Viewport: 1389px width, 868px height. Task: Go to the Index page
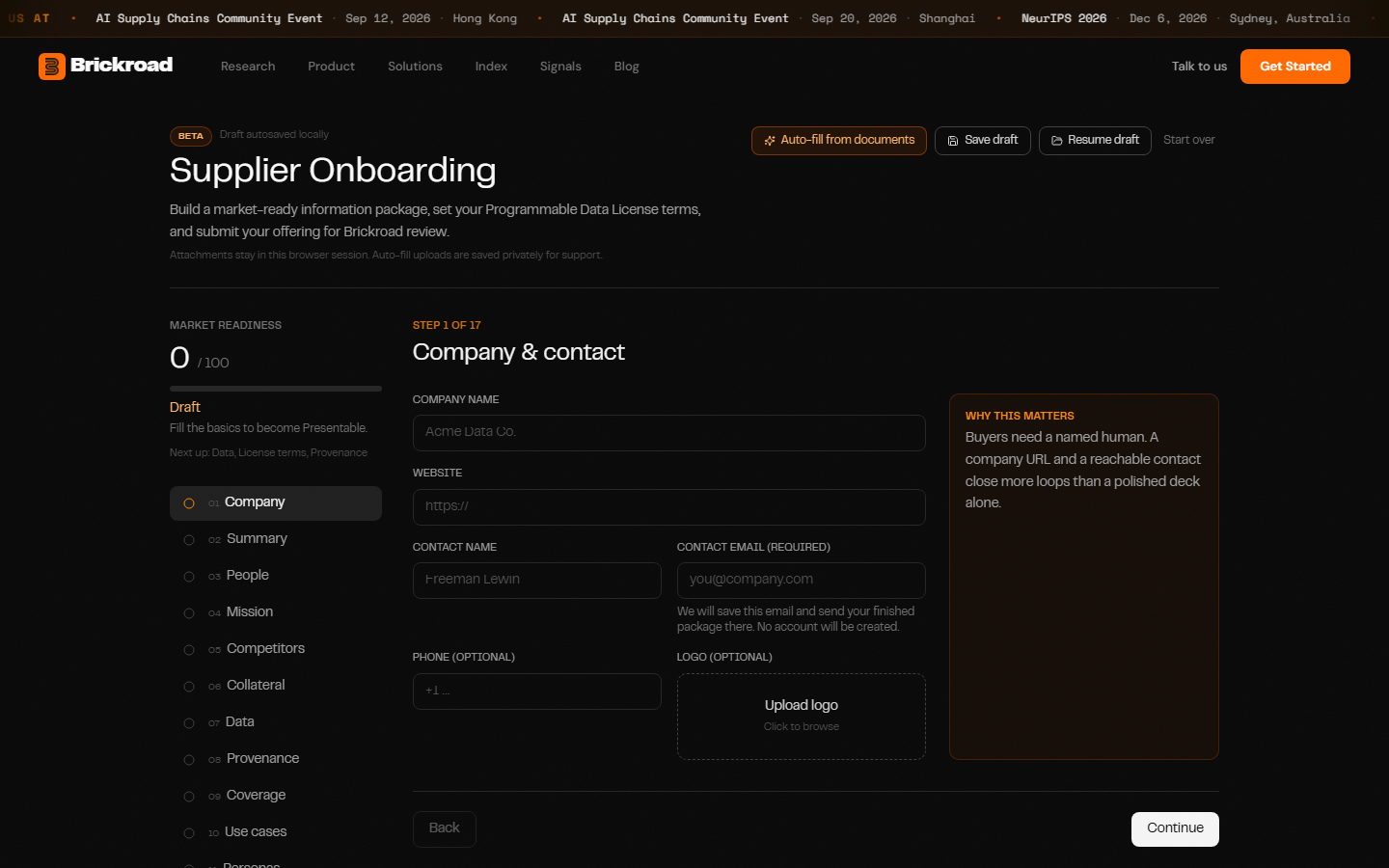tap(491, 67)
